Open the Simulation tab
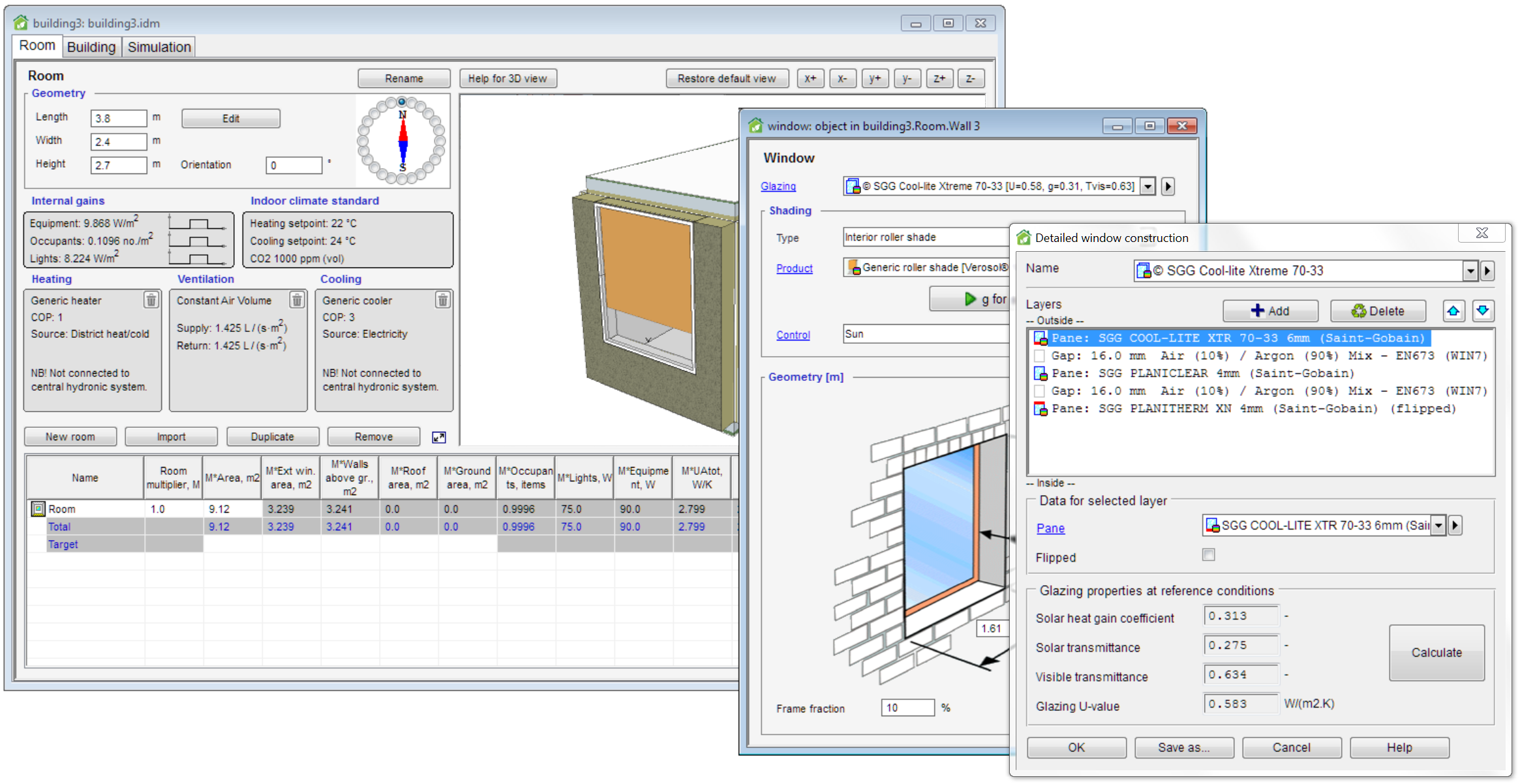The width and height of the screenshot is (1520, 784). [x=159, y=47]
